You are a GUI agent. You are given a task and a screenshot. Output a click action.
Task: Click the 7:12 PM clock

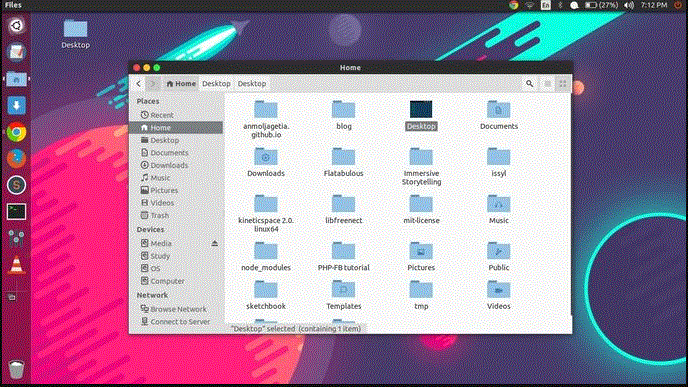point(654,5)
